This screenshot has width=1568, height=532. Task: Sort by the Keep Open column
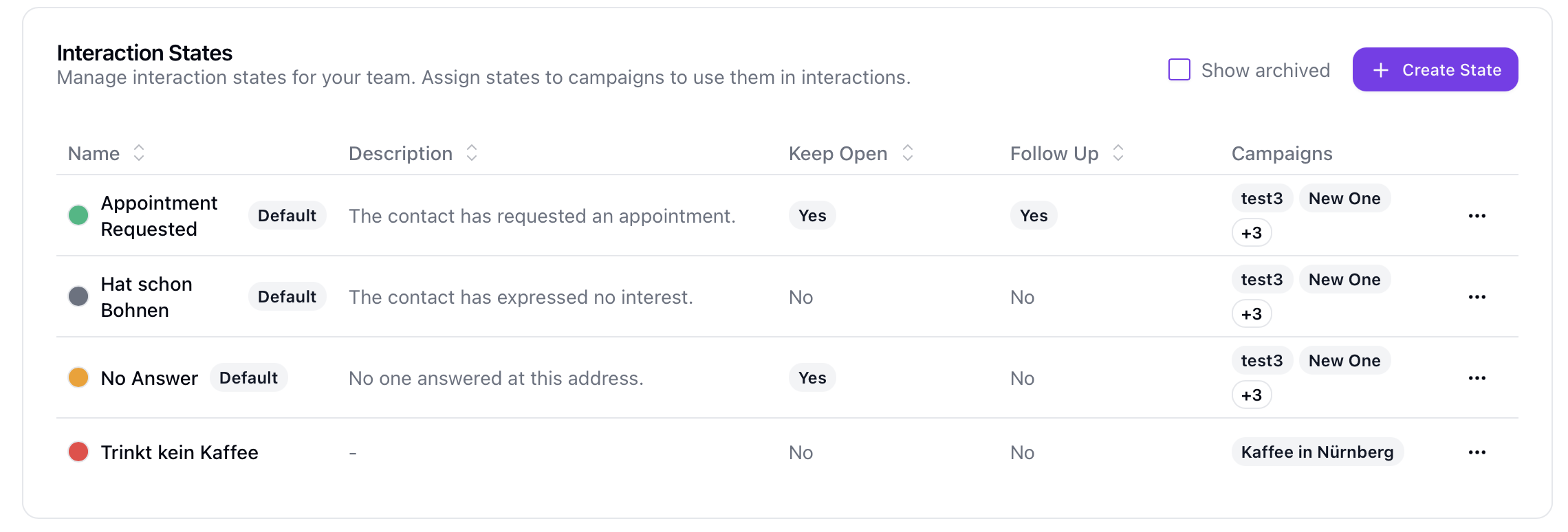[x=908, y=153]
